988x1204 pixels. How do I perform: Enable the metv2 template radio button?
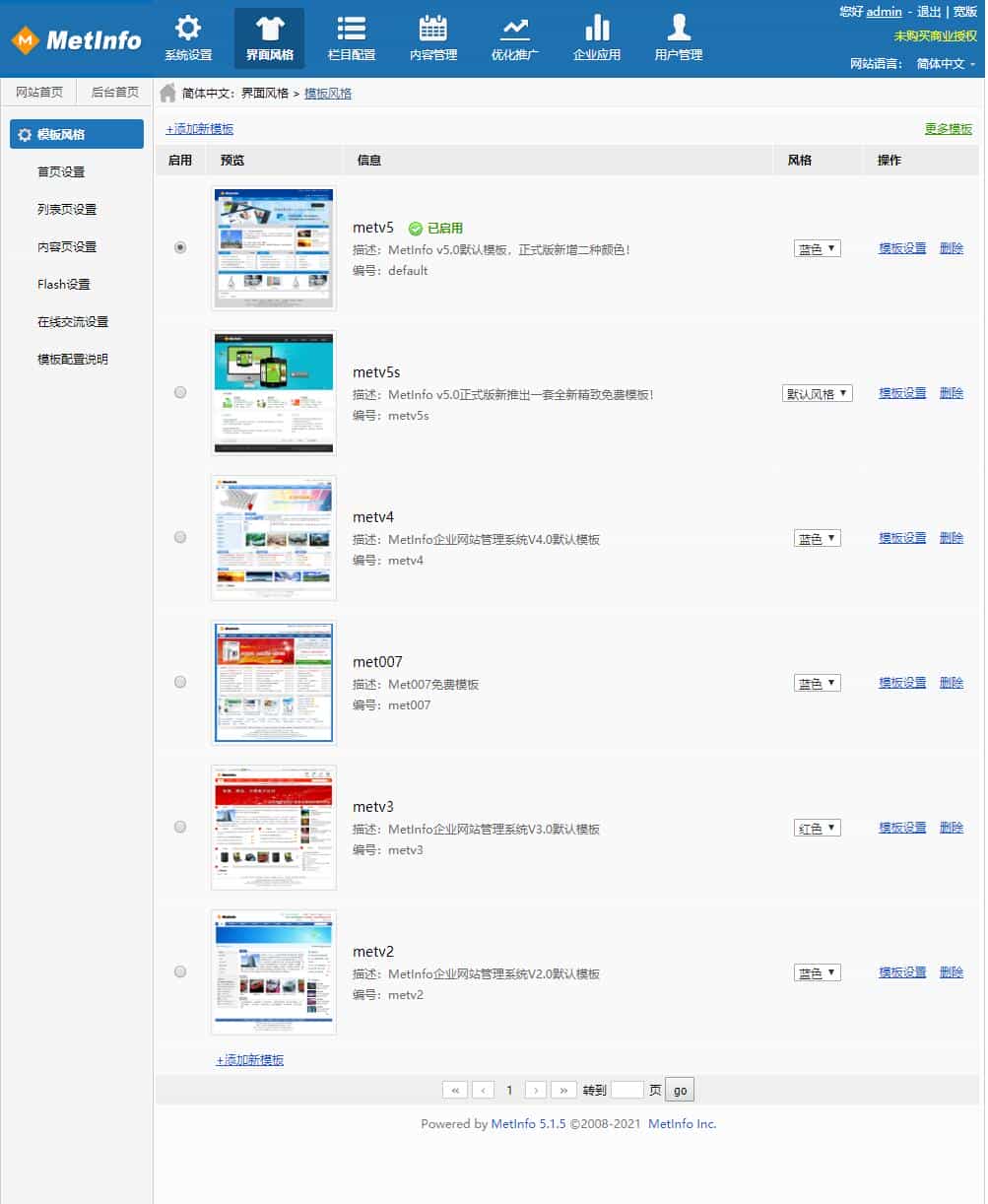click(180, 971)
